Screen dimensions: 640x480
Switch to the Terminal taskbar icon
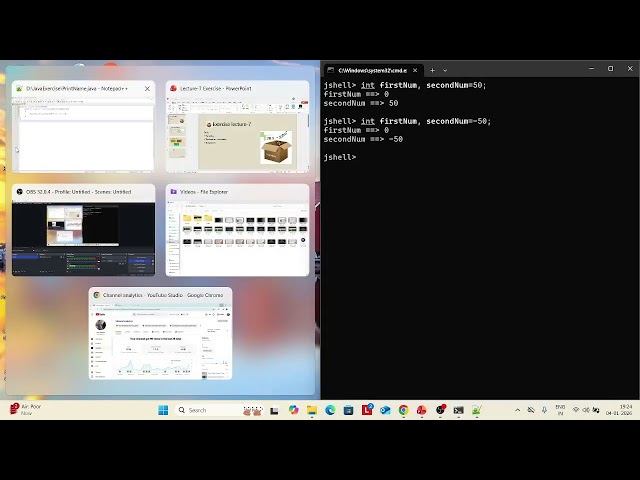pyautogui.click(x=458, y=410)
